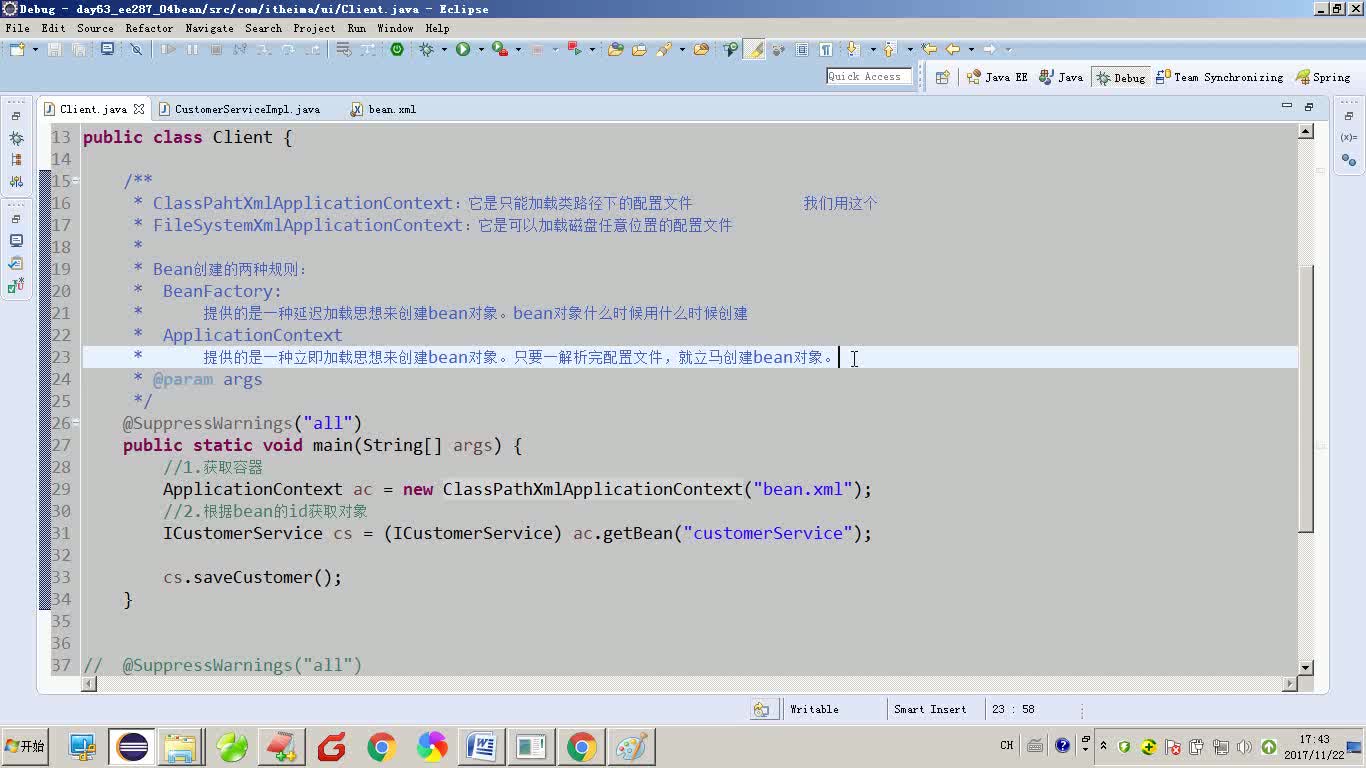1366x768 pixels.
Task: Click the Last Edit Location icon
Action: (x=929, y=48)
